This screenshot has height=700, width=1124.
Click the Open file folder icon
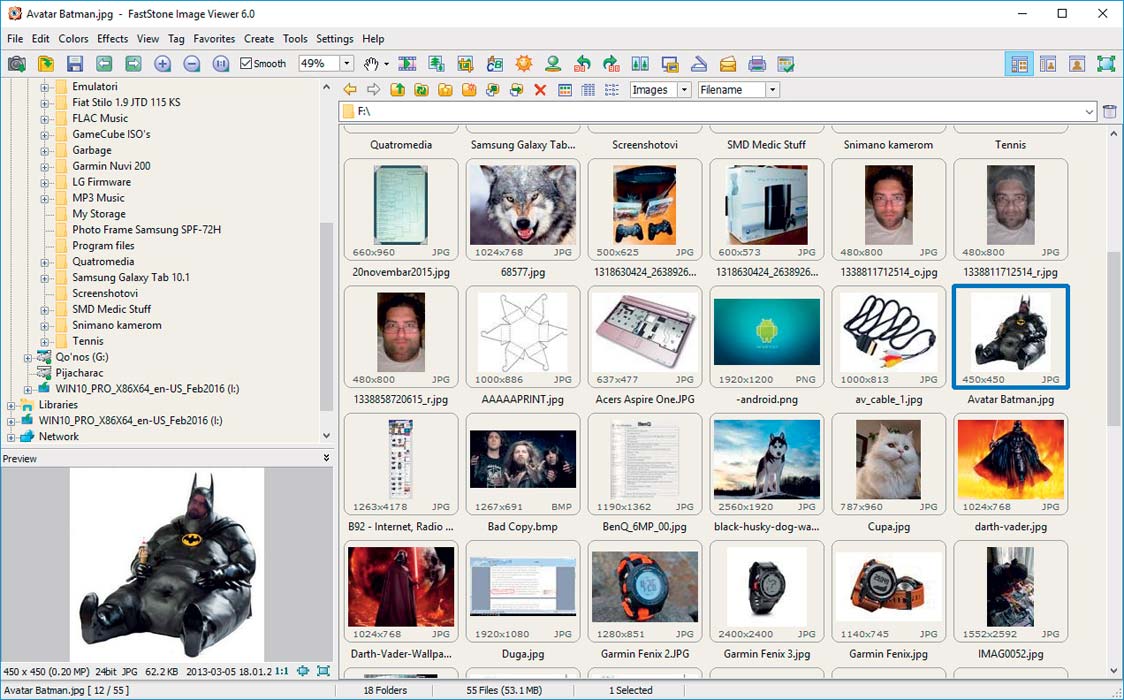tap(45, 64)
